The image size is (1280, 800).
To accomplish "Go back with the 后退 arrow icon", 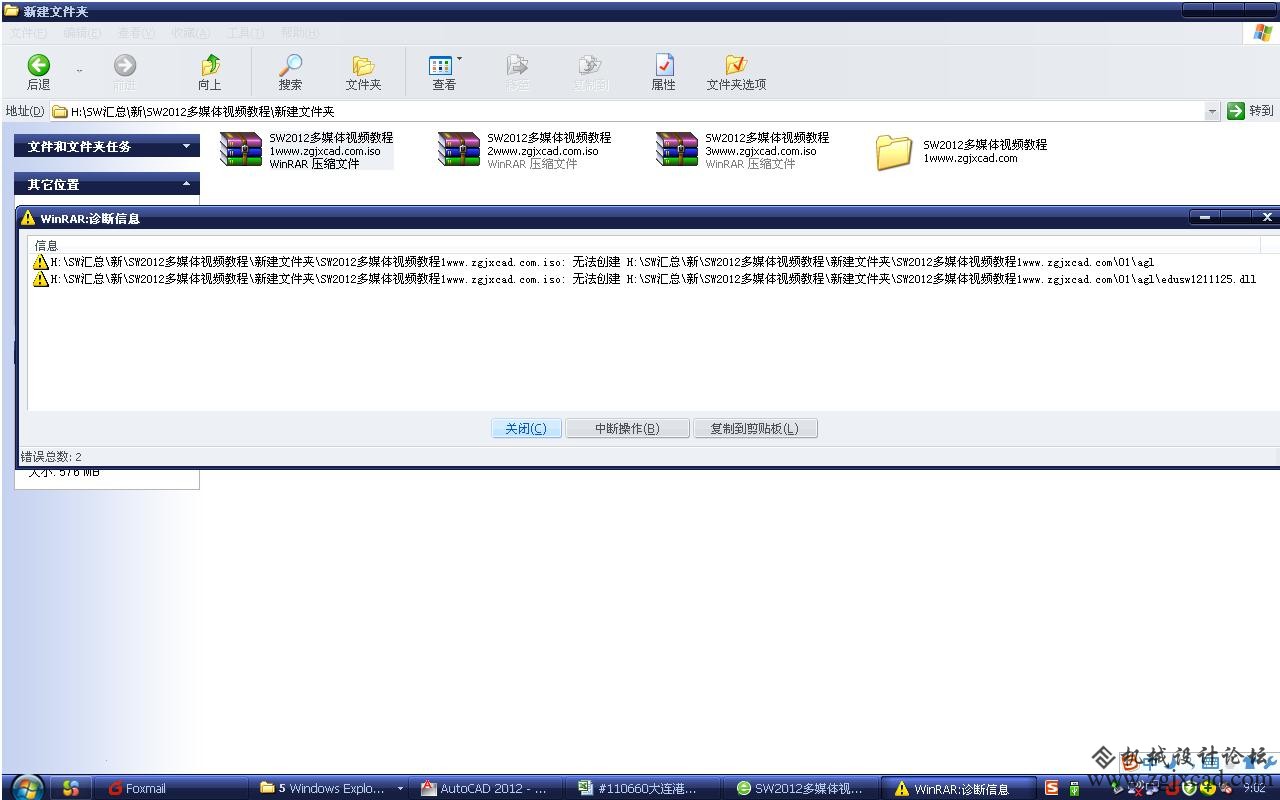I will coord(38,66).
